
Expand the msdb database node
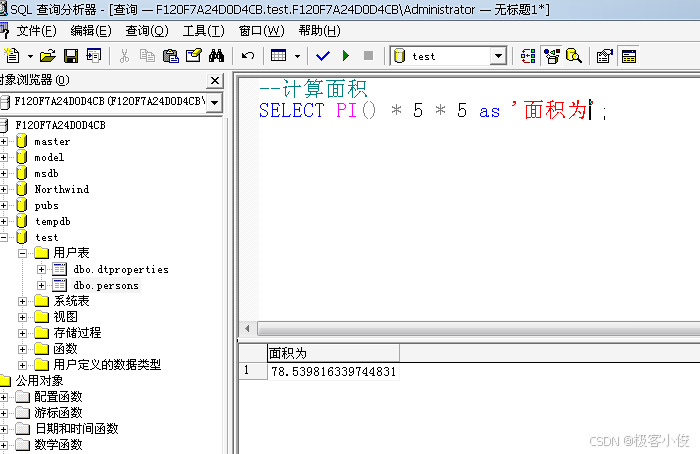click(x=4, y=174)
